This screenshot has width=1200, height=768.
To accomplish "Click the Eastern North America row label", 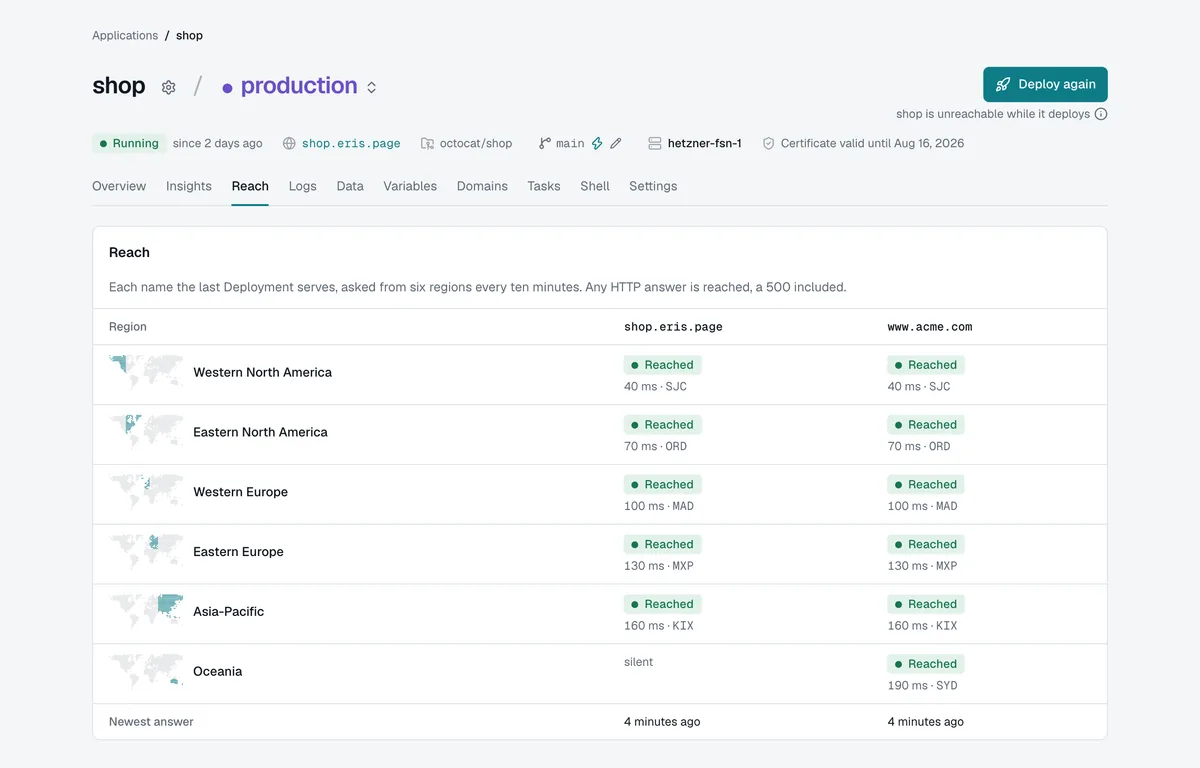I will click(260, 432).
